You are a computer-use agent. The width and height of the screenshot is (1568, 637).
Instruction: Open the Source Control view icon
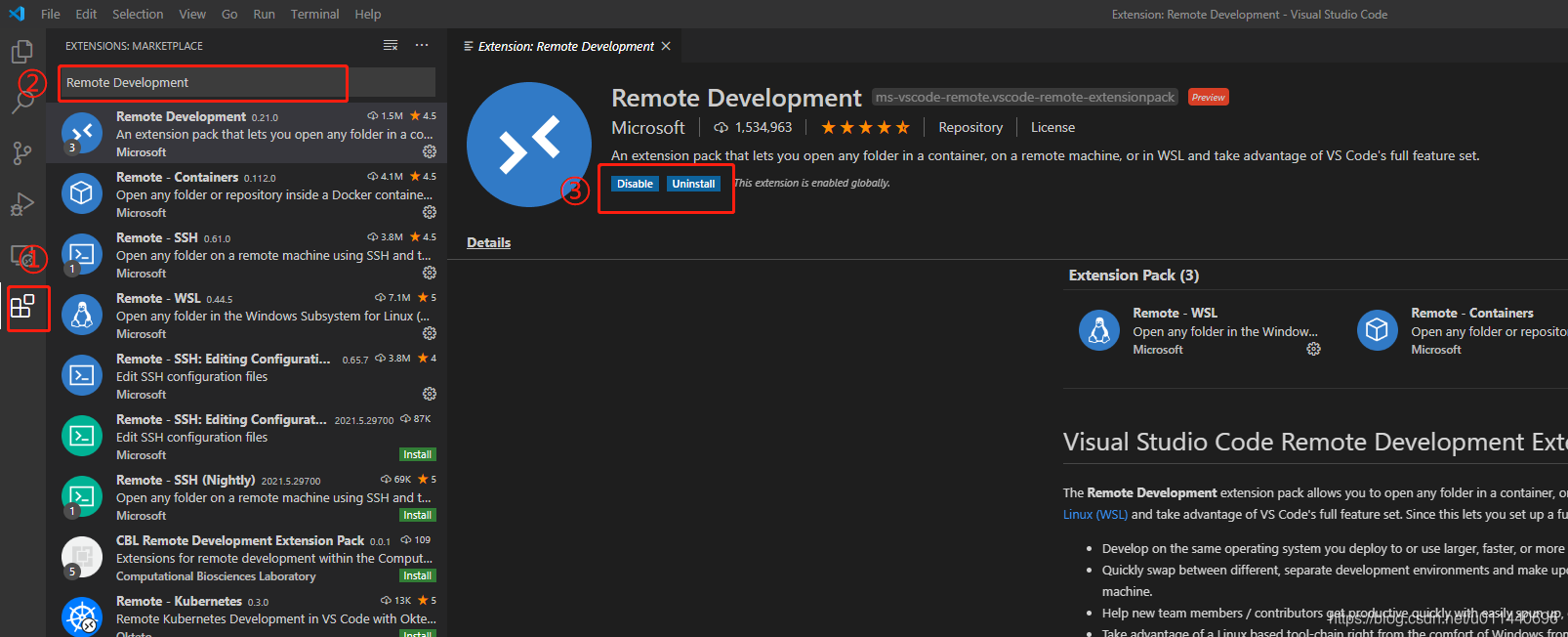point(21,153)
